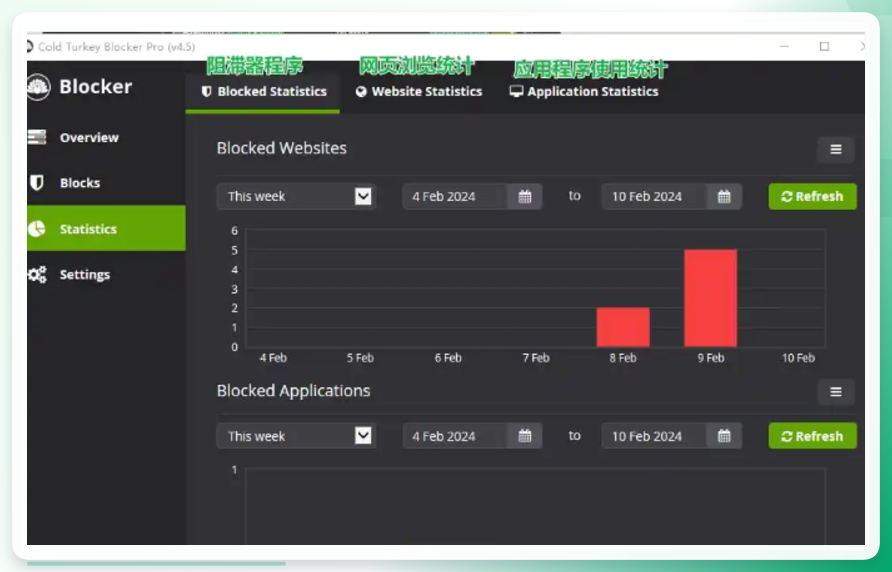Click the Overview sidebar icon

pos(36,137)
